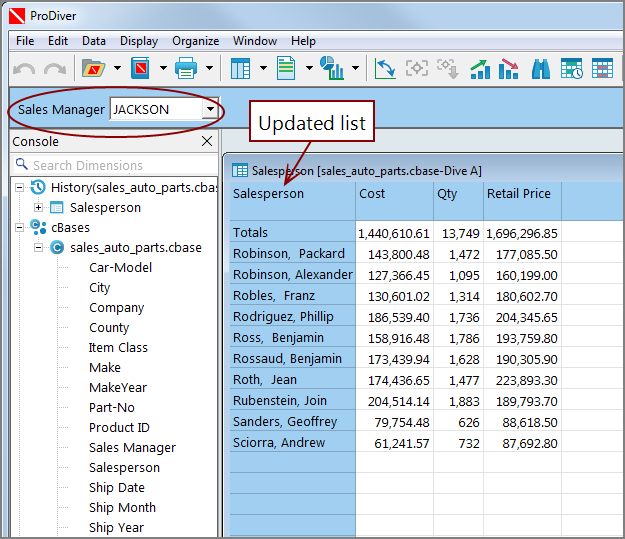625x539 pixels.
Task: Click the binoculars find icon
Action: coord(541,69)
